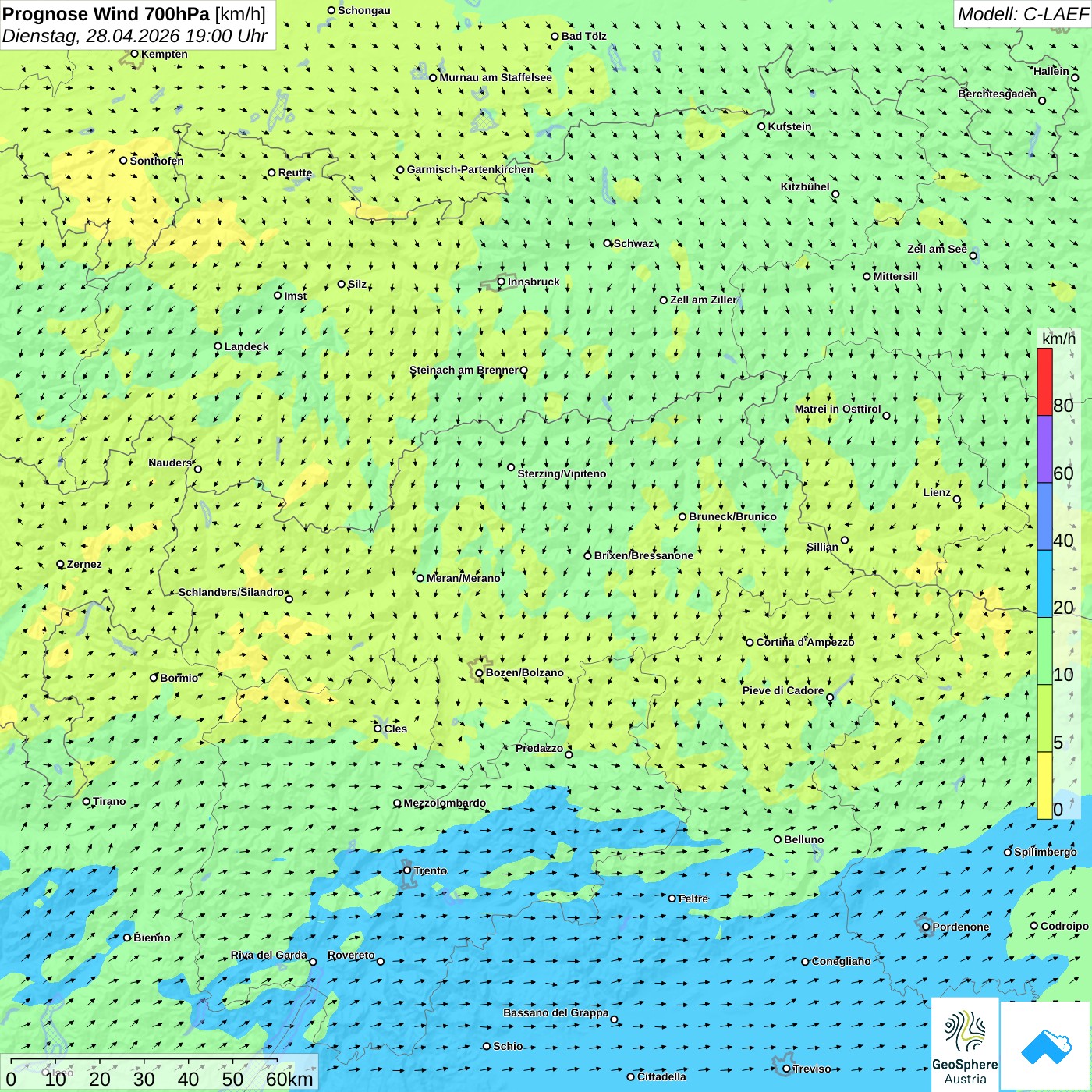
Task: Click the Imst city label
Action: pyautogui.click(x=296, y=296)
